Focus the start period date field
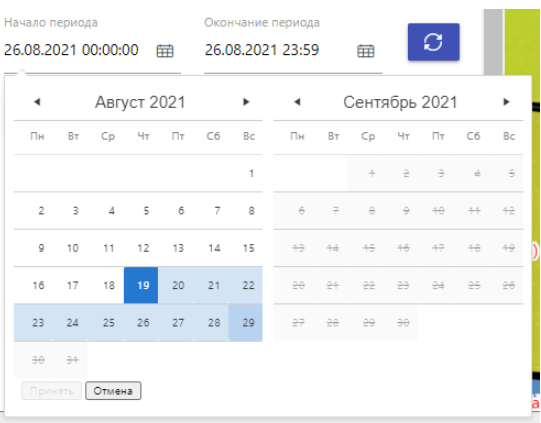 click(x=71, y=50)
